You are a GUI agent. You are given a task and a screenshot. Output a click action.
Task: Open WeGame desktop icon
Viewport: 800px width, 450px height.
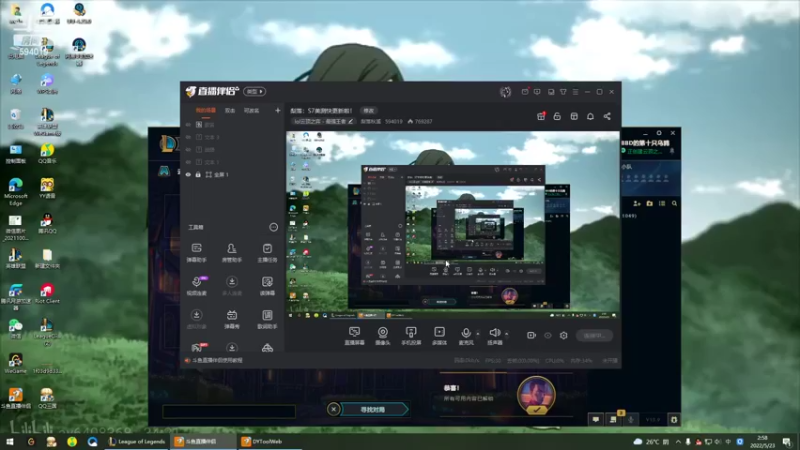coord(15,363)
